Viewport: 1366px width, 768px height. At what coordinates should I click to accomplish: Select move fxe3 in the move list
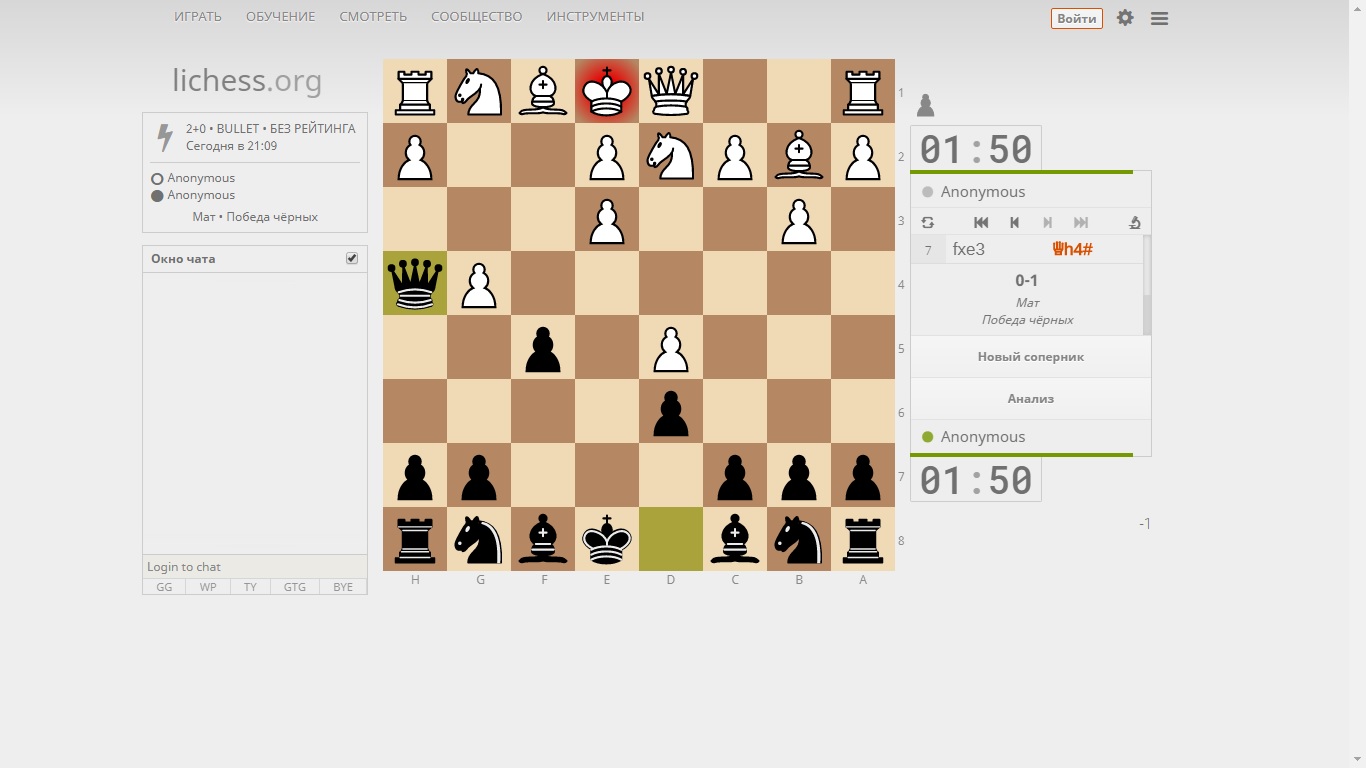pyautogui.click(x=968, y=250)
